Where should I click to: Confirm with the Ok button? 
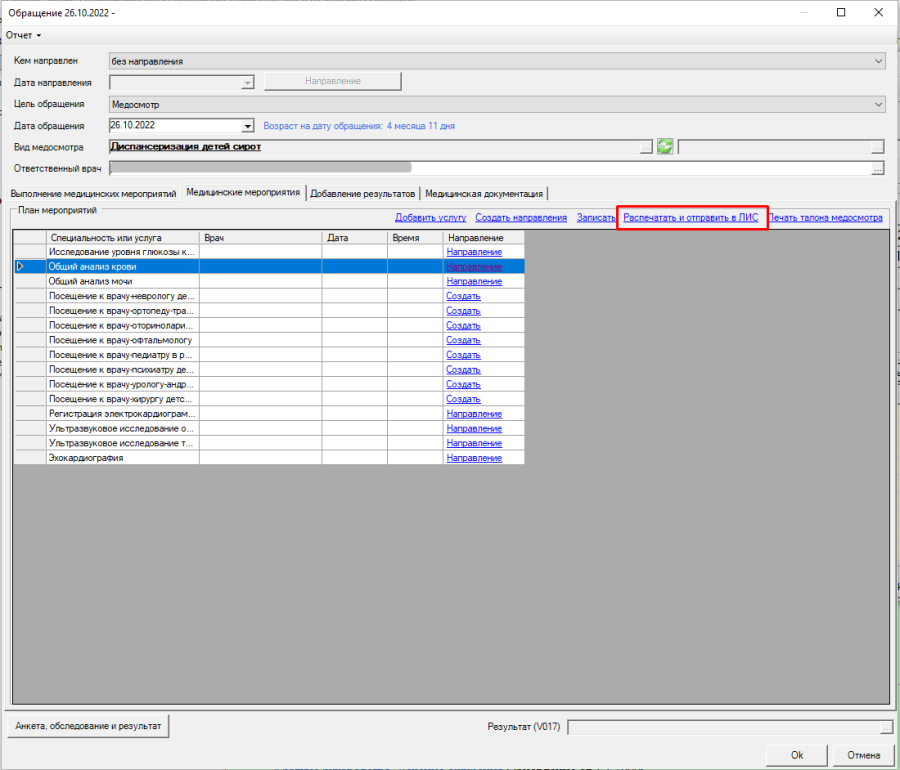pos(797,755)
